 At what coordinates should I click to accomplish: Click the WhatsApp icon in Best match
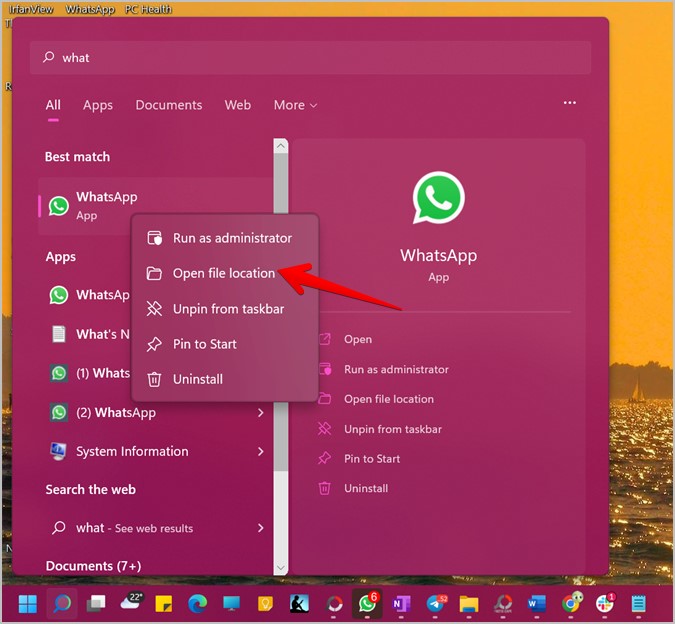click(x=59, y=206)
